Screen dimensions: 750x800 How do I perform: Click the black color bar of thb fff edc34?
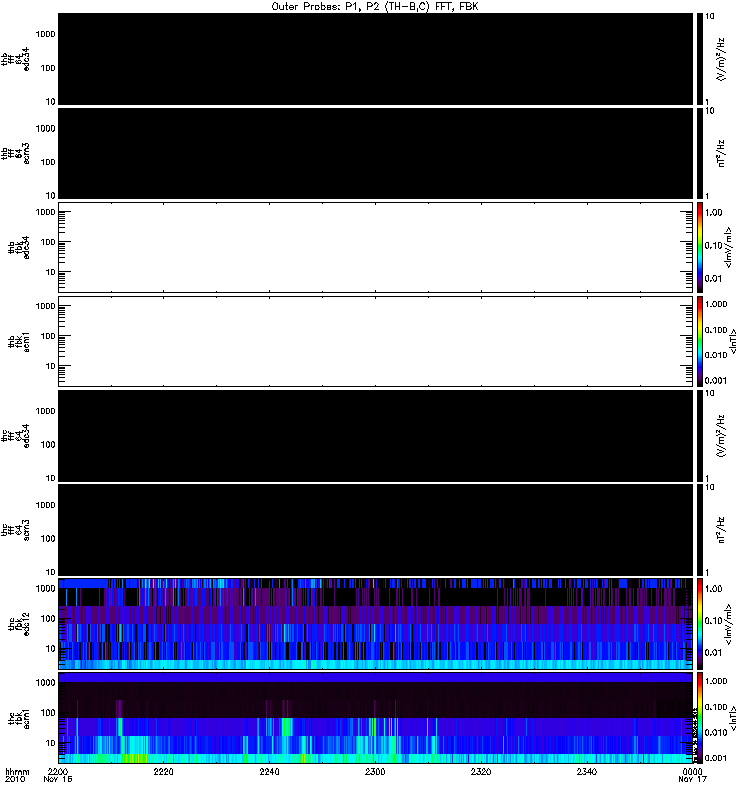700,59
